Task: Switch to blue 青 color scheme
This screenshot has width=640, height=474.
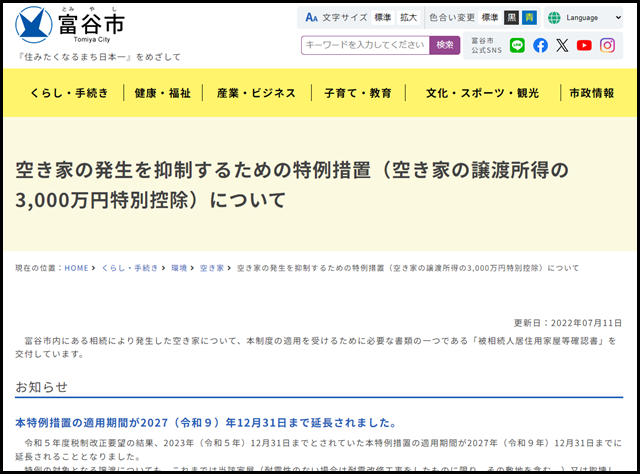Action: [529, 18]
